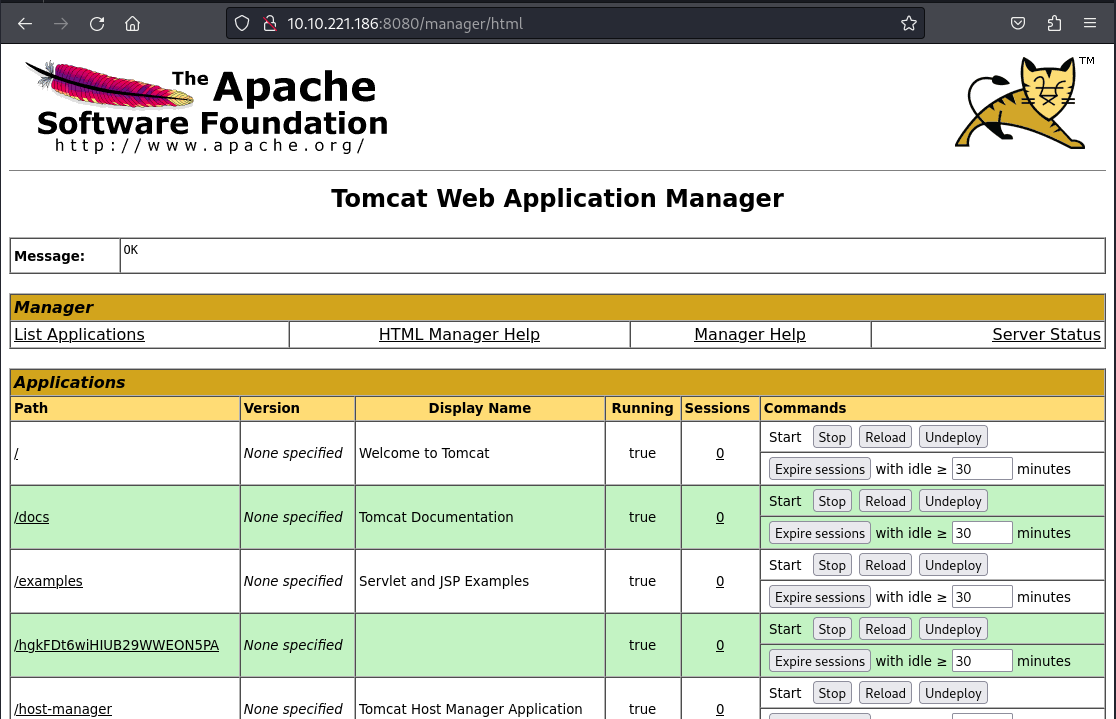Click idle minutes field for /hgkFDt6wiHIUB29WWEON5PA
This screenshot has height=719, width=1116.
coord(981,661)
